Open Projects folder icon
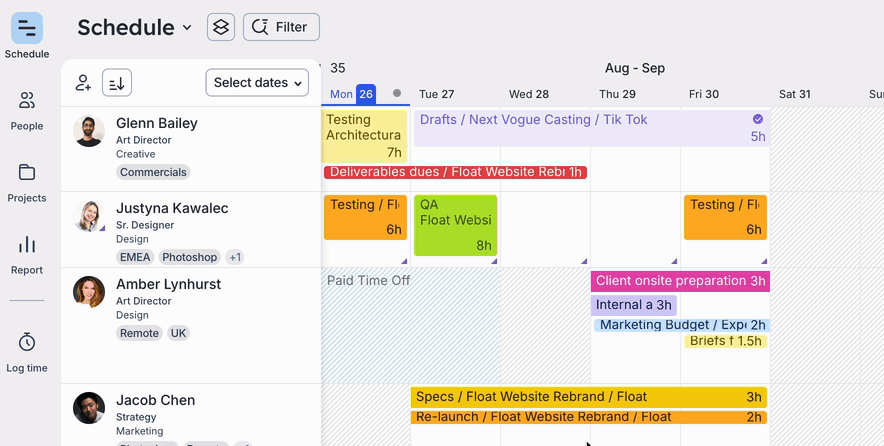 pos(27,173)
